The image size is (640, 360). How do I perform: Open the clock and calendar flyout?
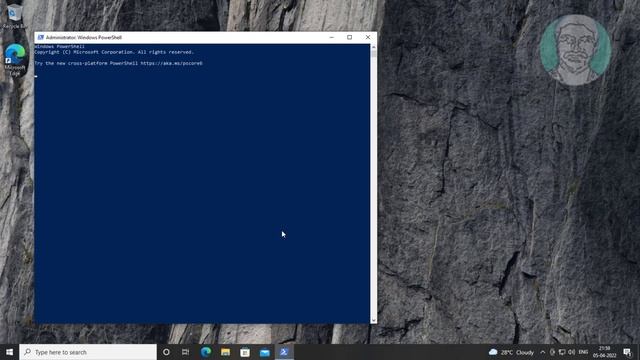(604, 352)
